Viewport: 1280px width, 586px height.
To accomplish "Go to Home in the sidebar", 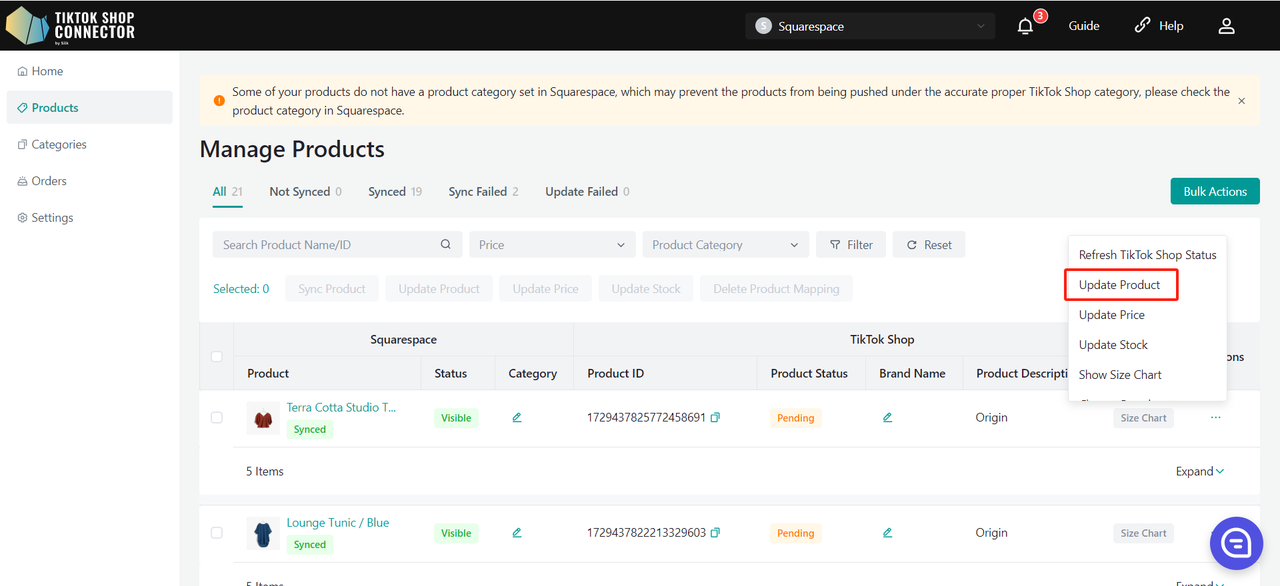I will (89, 71).
